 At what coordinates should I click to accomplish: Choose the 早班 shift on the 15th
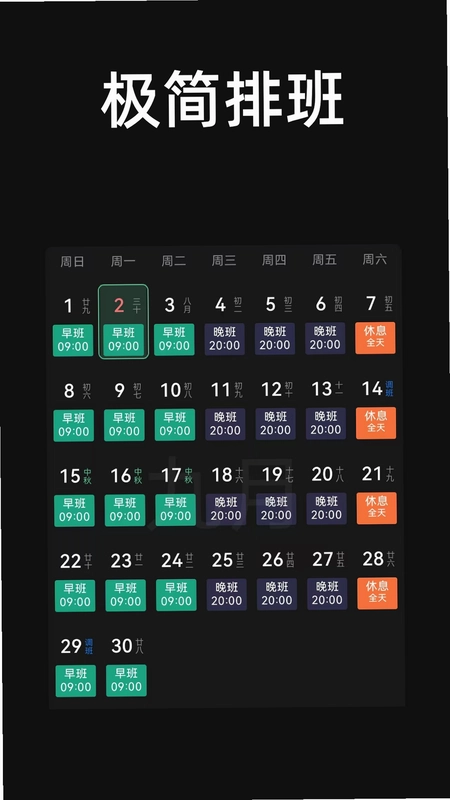(74, 510)
